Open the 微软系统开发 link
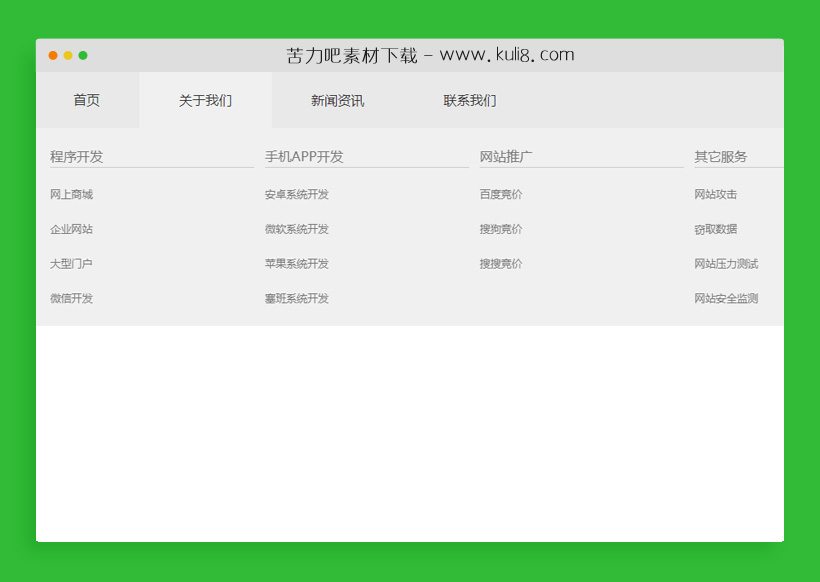 [x=296, y=229]
